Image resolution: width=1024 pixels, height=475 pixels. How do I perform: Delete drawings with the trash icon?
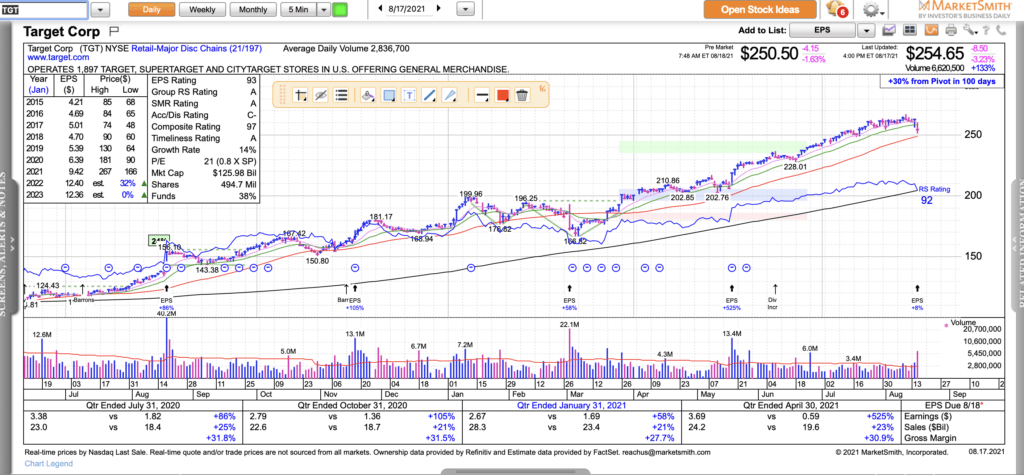click(x=522, y=95)
